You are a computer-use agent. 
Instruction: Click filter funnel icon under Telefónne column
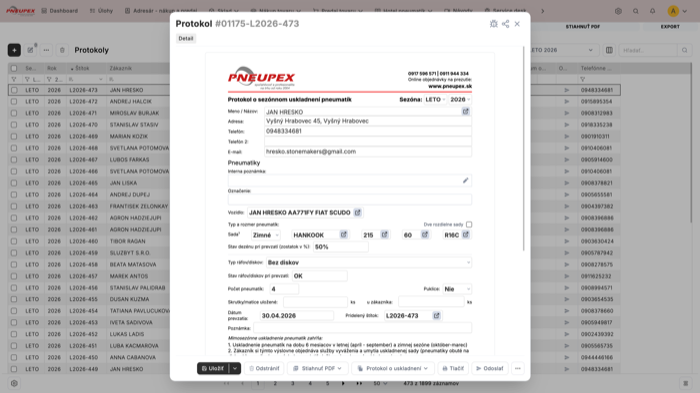[x=583, y=79]
